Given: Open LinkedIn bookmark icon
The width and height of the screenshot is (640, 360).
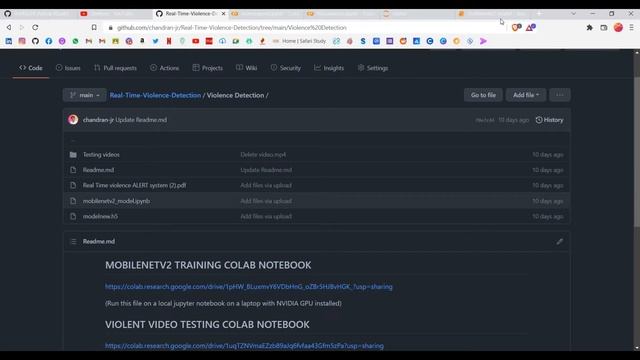Looking at the screenshot, I should coord(9,41).
